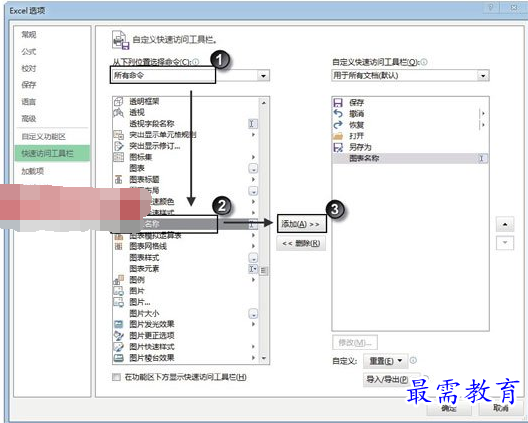The height and width of the screenshot is (423, 528).
Task: Select 图表模拟运算表 in command list
Action: (x=186, y=235)
